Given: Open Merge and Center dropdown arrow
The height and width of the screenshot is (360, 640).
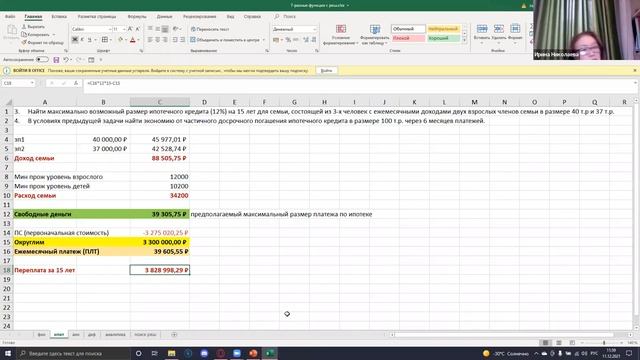Looking at the screenshot, I should tap(264, 40).
